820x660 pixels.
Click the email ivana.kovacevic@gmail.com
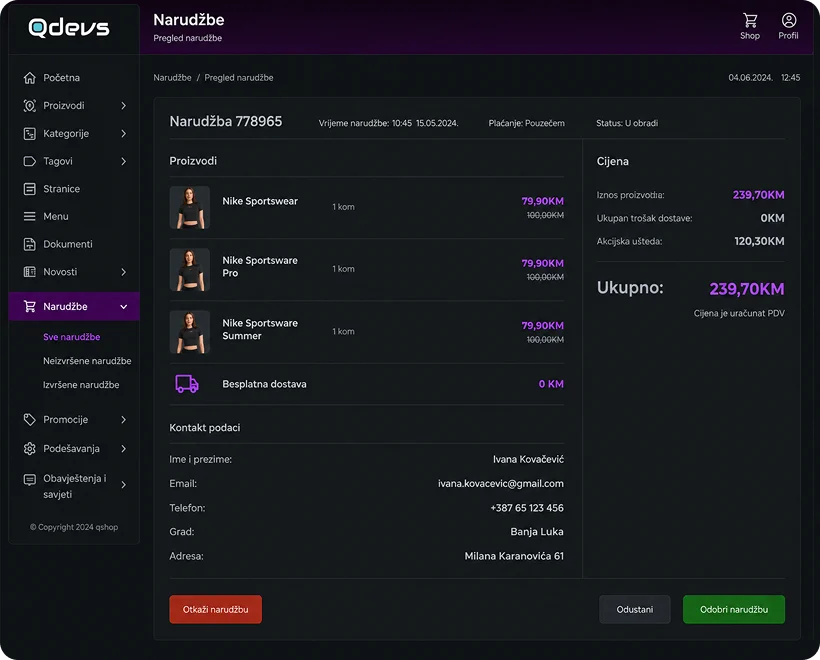pos(501,484)
